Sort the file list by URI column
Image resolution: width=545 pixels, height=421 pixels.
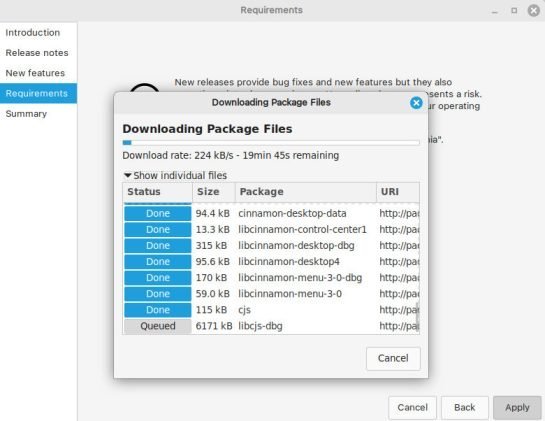pos(398,192)
